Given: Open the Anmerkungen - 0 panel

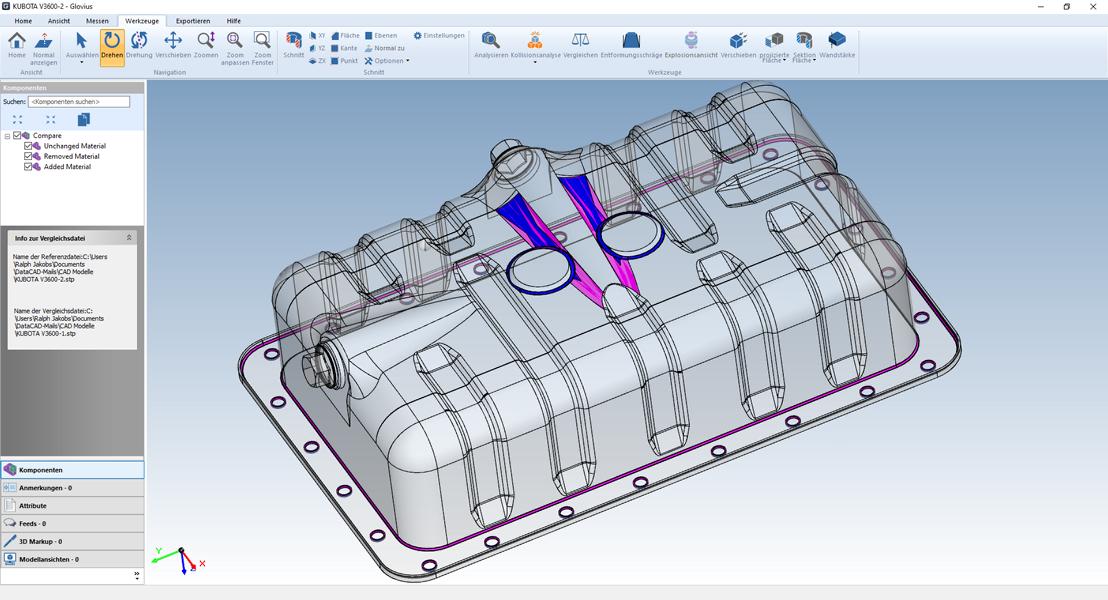Looking at the screenshot, I should click(72, 488).
